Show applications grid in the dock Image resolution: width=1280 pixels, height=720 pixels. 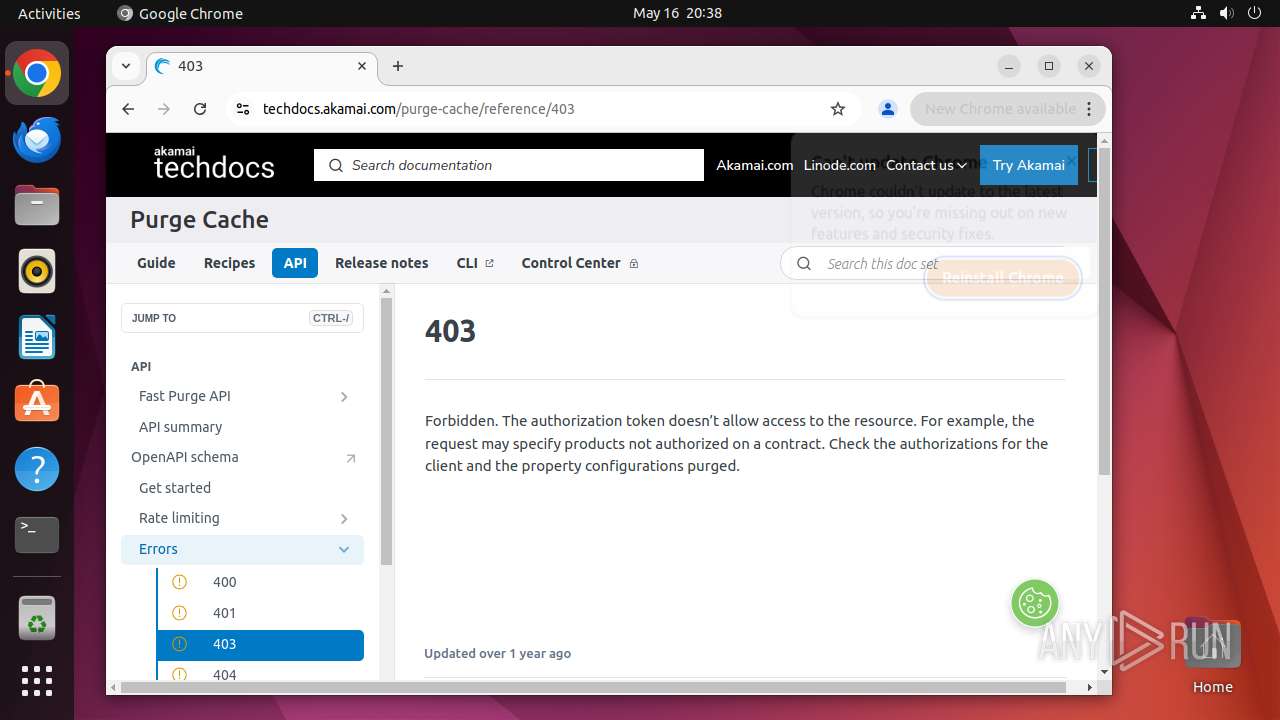(x=37, y=681)
